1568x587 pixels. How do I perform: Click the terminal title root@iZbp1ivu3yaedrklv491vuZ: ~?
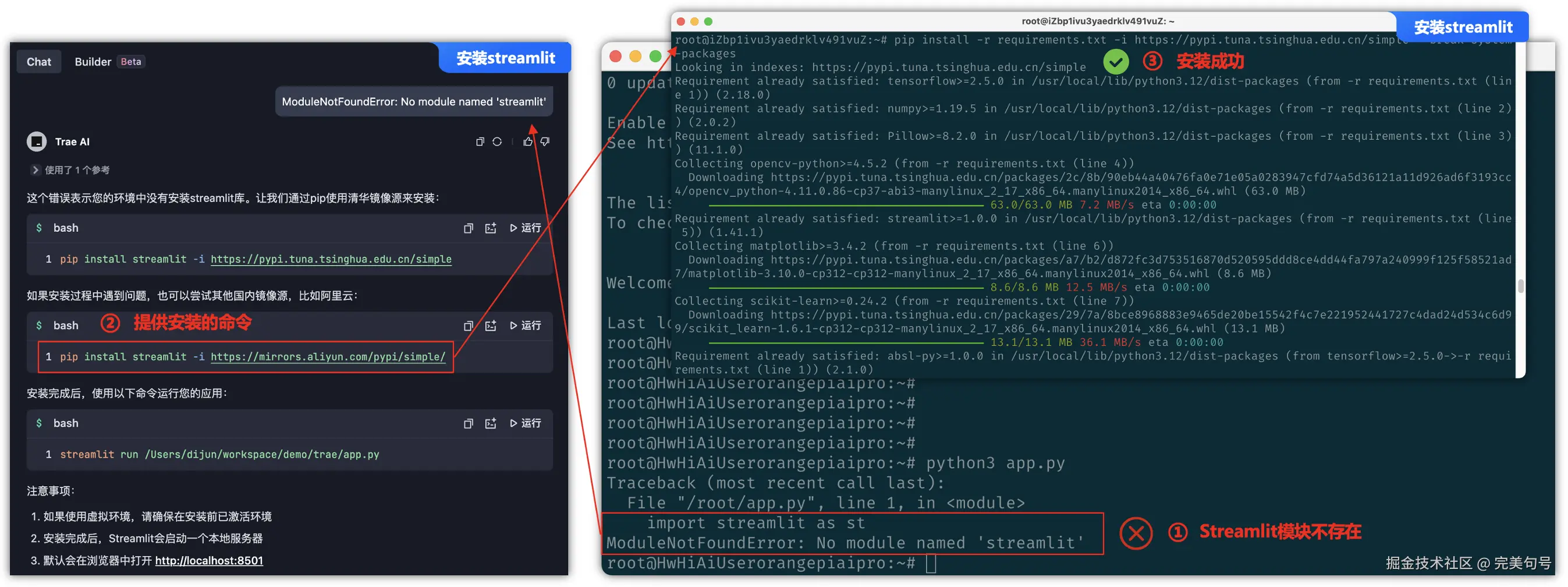pyautogui.click(x=1098, y=22)
